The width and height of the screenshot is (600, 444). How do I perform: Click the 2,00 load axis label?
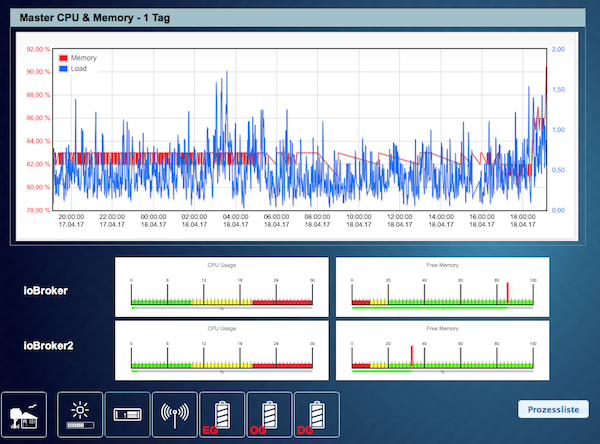coord(558,49)
